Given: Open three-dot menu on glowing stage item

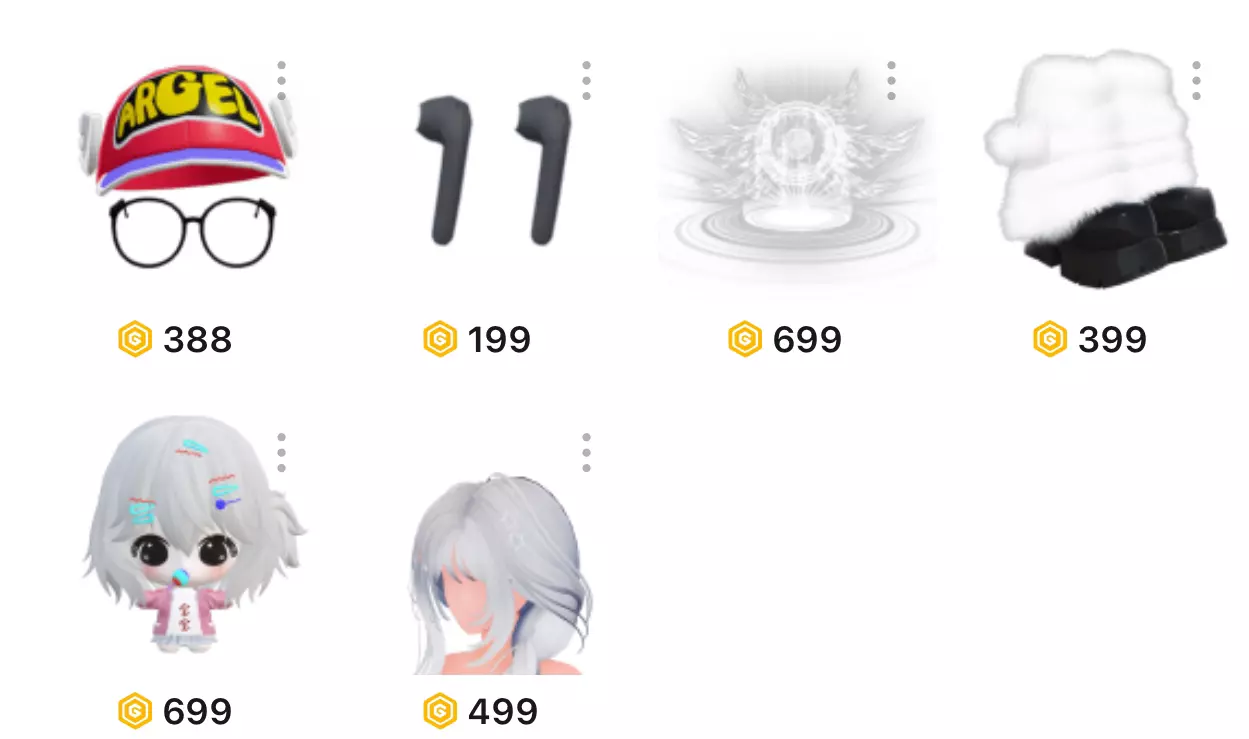Looking at the screenshot, I should click(x=891, y=80).
